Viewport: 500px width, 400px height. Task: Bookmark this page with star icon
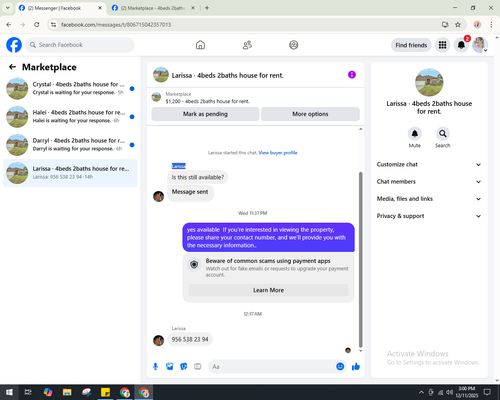[x=458, y=24]
